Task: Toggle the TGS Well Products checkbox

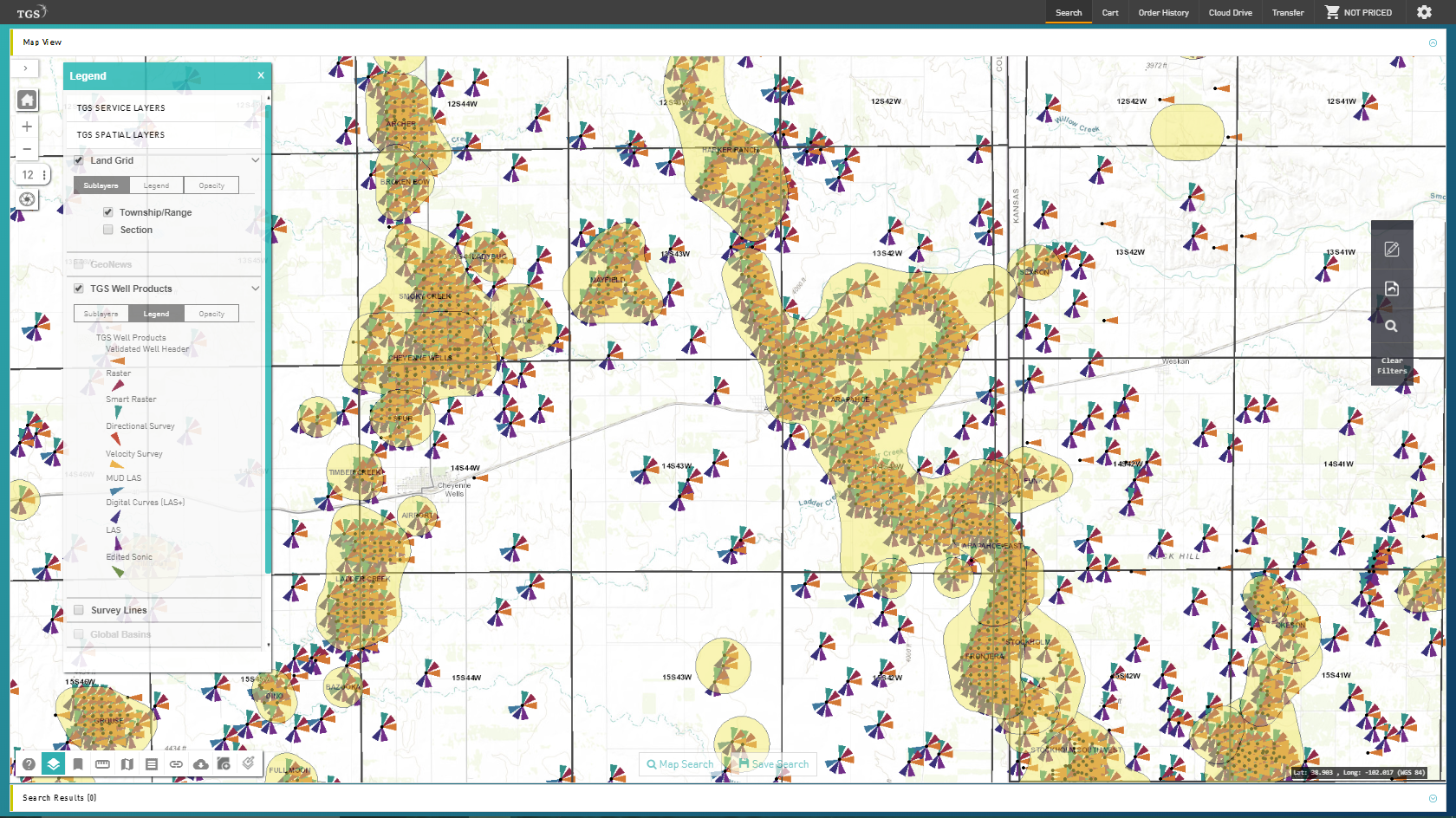Action: click(x=79, y=289)
